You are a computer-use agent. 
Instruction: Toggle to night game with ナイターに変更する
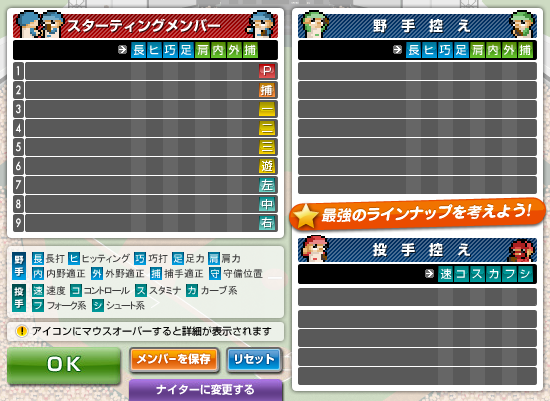tap(206, 390)
